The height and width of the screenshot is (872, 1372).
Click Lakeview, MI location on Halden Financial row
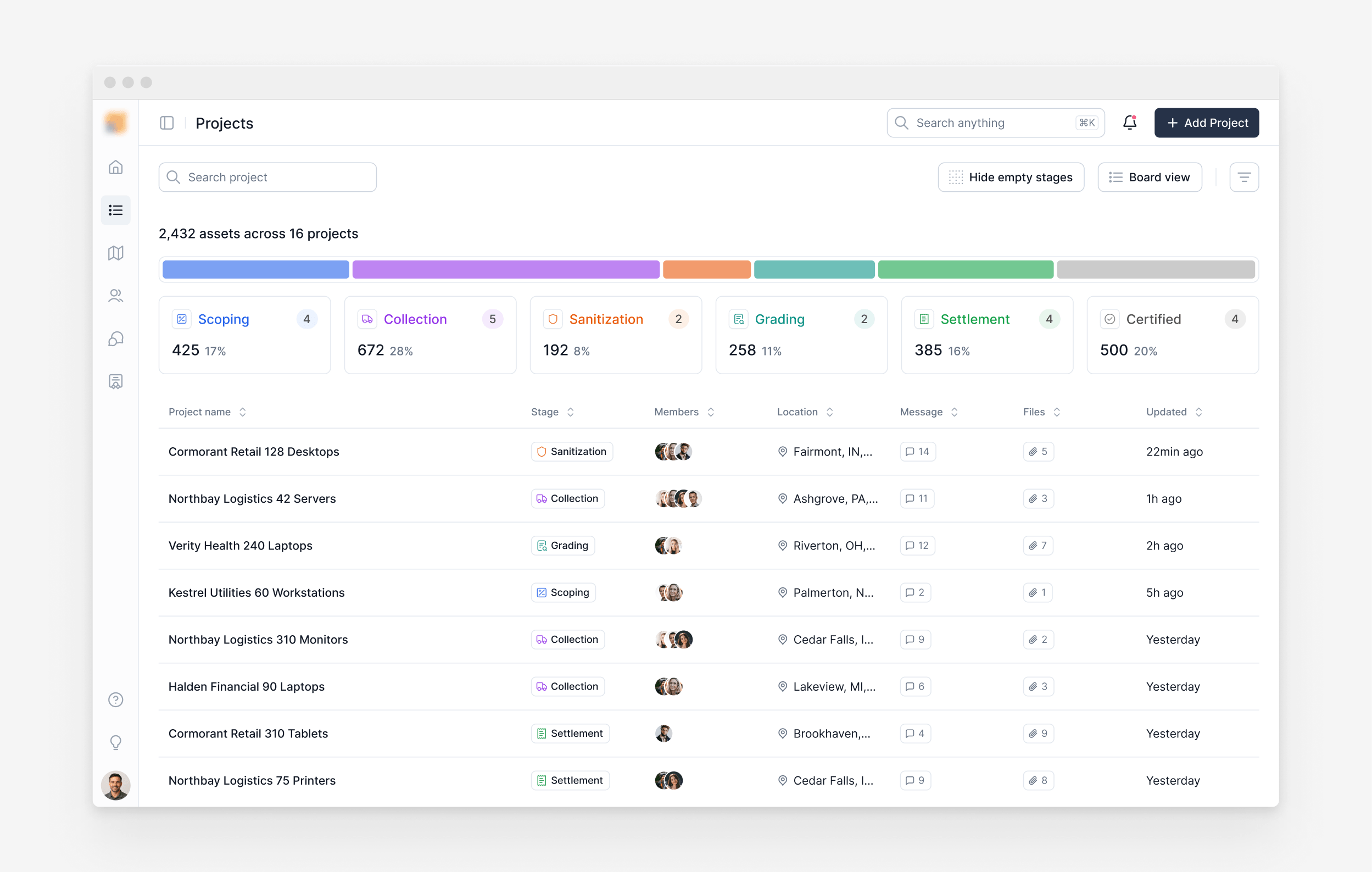click(827, 687)
